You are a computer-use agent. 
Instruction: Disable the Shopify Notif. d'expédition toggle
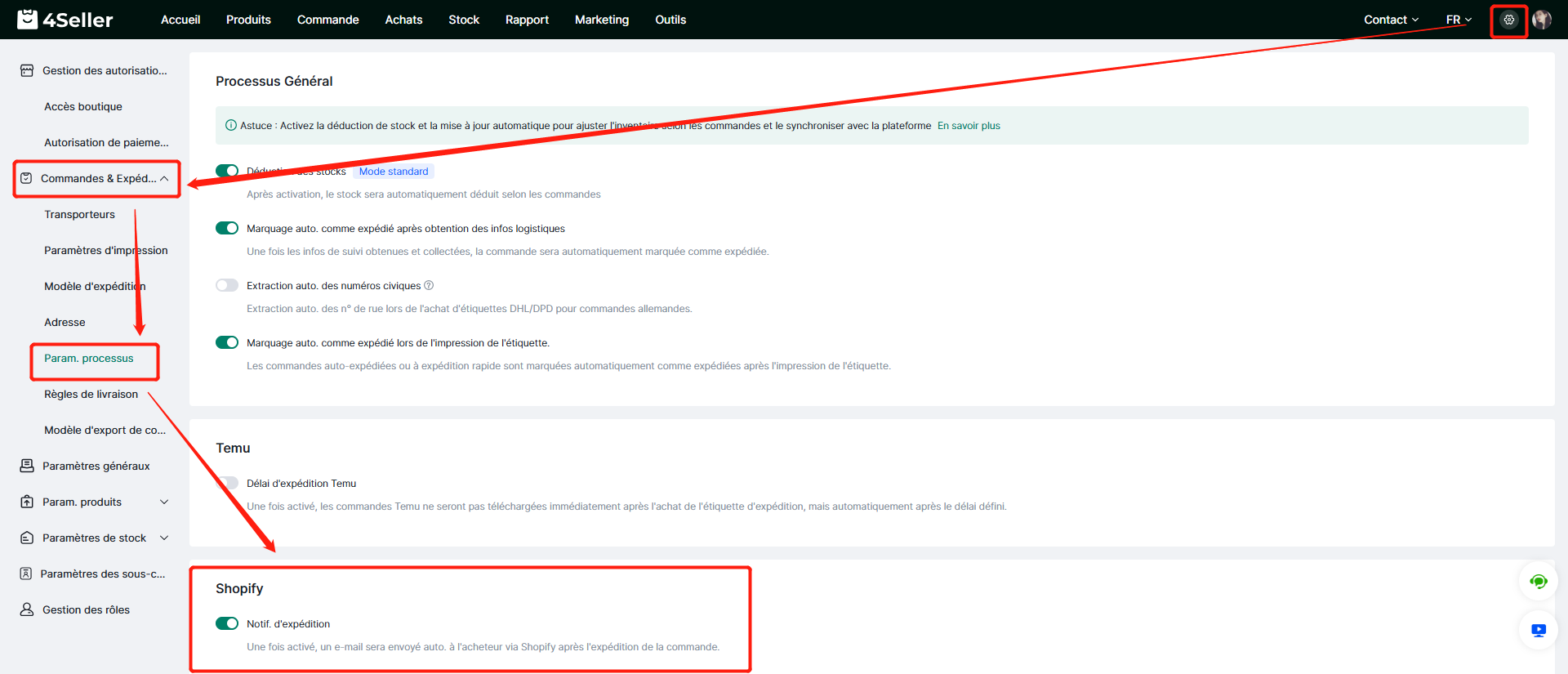pyautogui.click(x=227, y=623)
